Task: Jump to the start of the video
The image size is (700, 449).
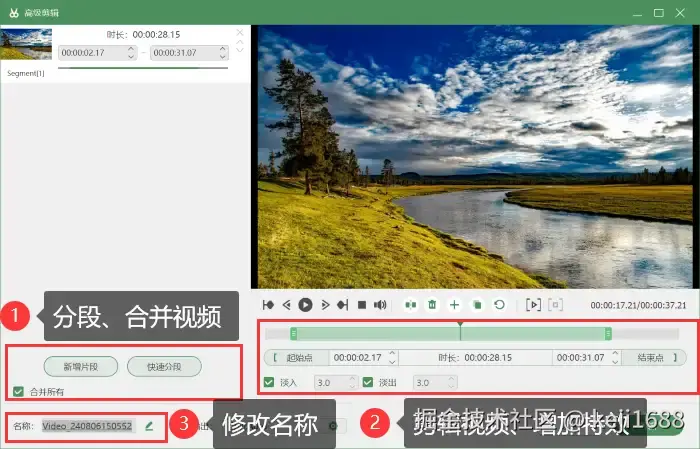Action: (268, 305)
